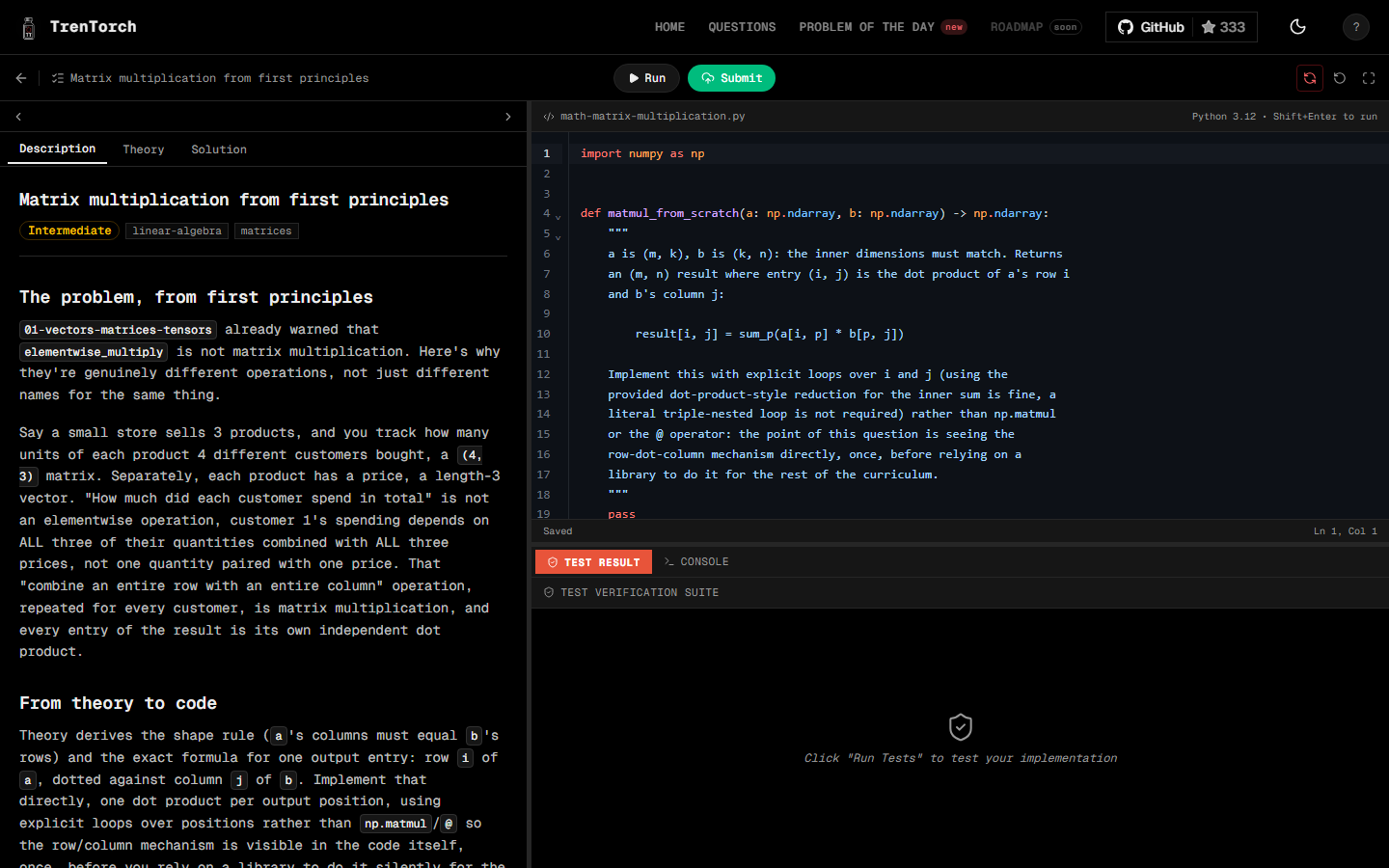Screen dimensions: 1389x868
Task: Run the code
Action: click(646, 78)
